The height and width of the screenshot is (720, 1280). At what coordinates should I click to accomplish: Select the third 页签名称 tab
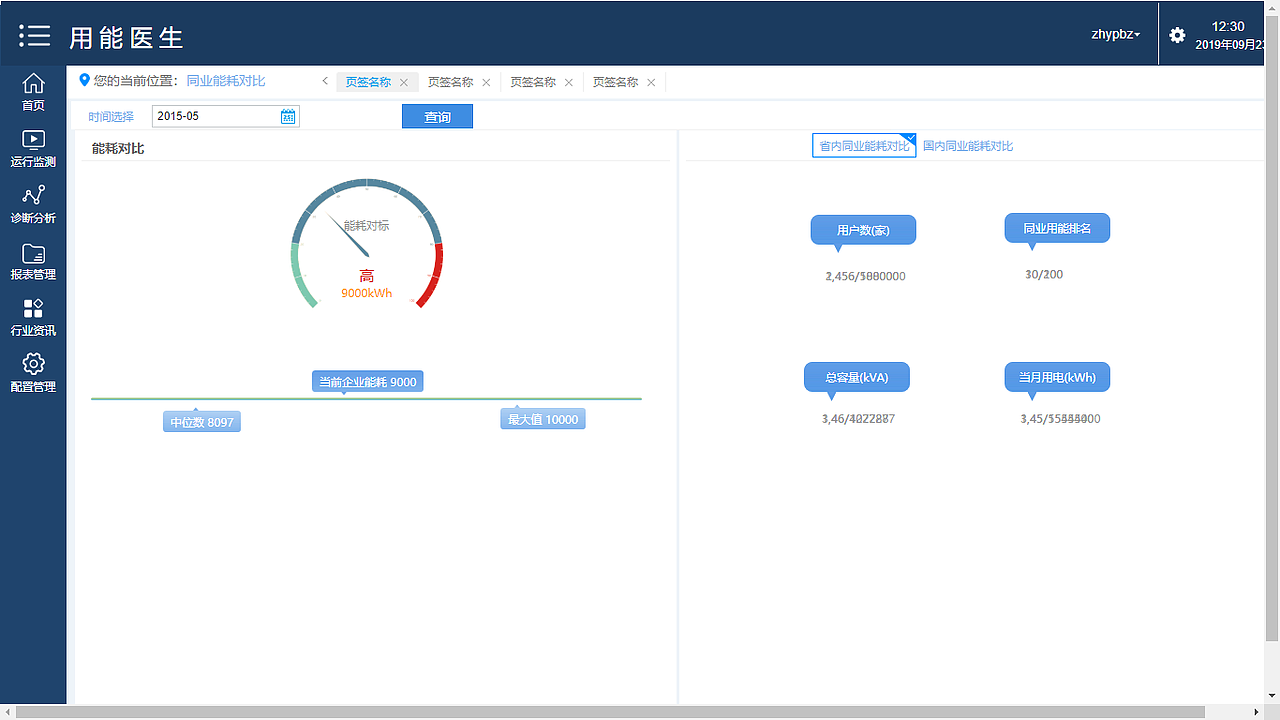(x=533, y=82)
